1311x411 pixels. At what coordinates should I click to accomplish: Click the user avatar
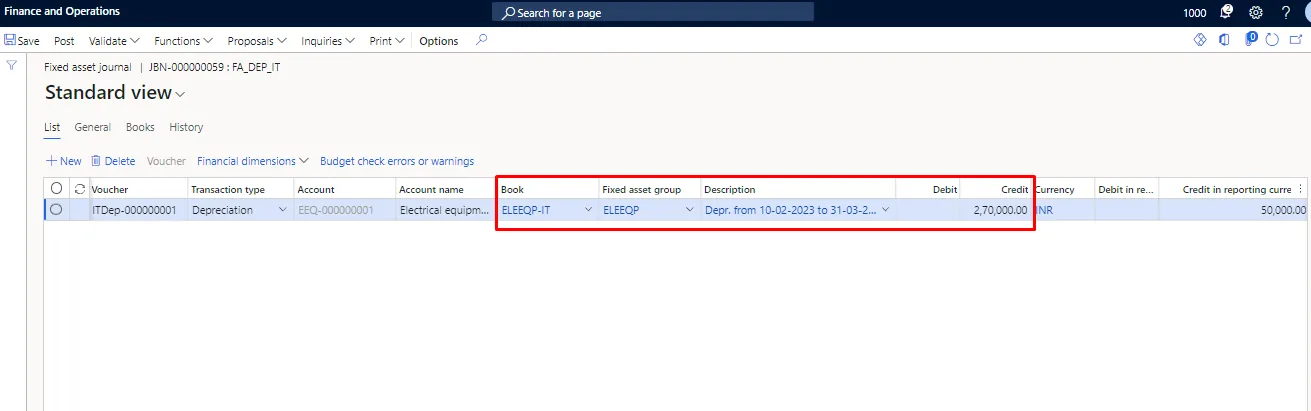point(1307,13)
